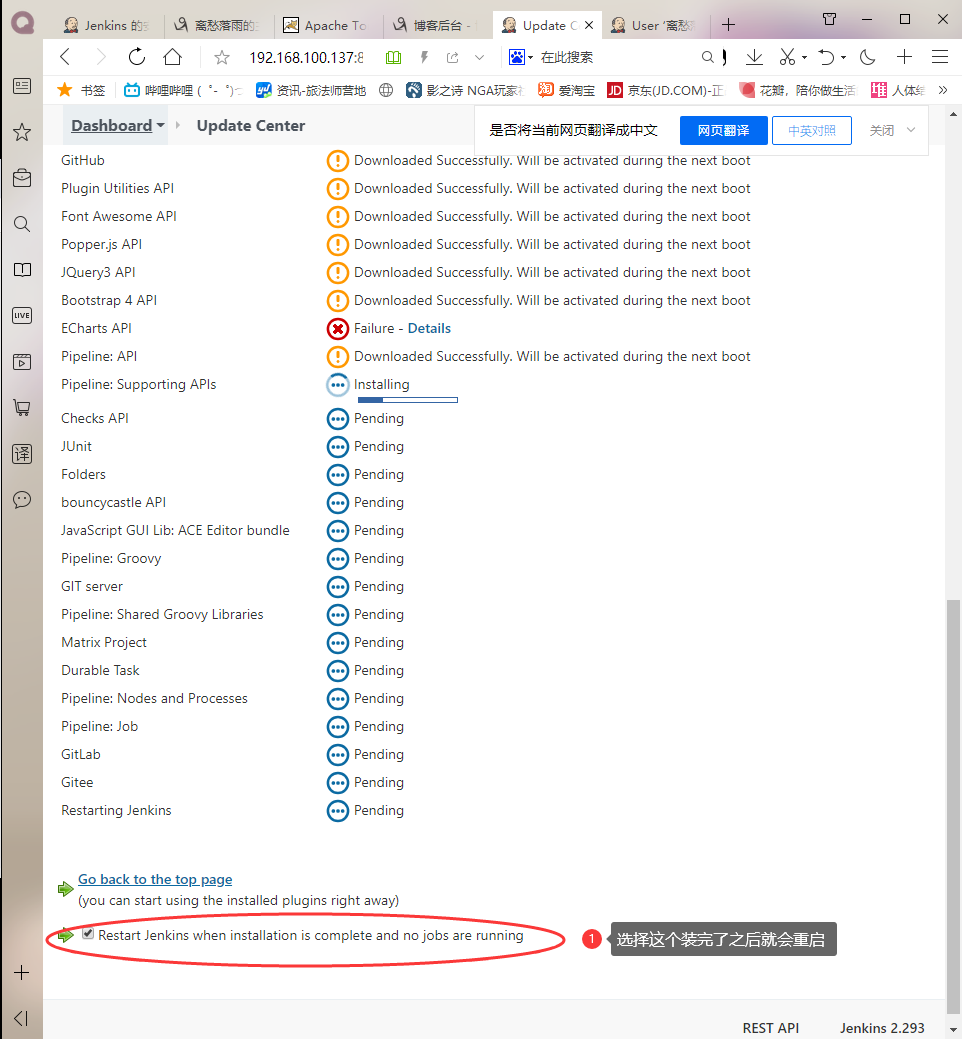
Task: Open the browser home page icon
Action: coord(172,57)
